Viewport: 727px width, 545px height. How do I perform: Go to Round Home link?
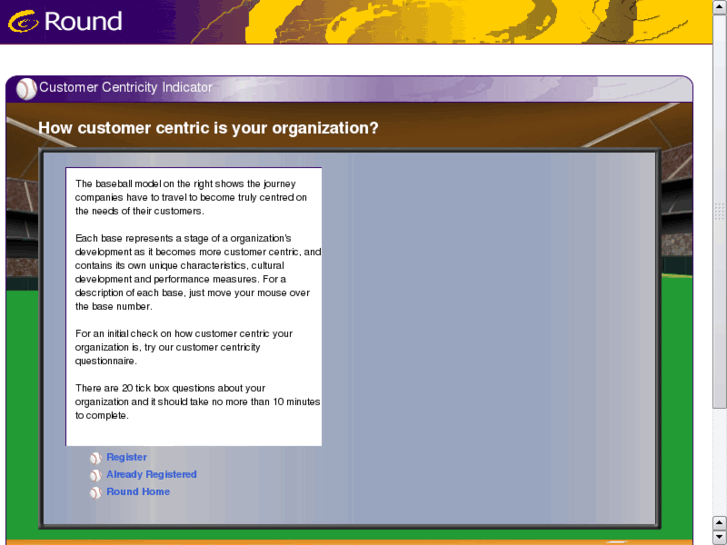click(x=138, y=491)
